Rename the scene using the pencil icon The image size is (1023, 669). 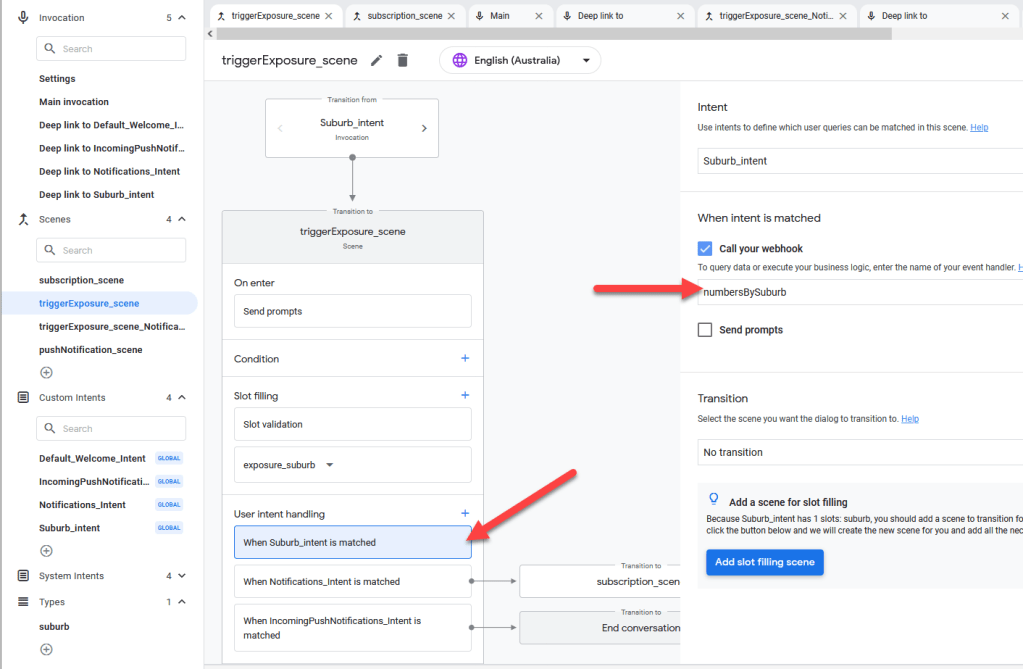tap(376, 60)
